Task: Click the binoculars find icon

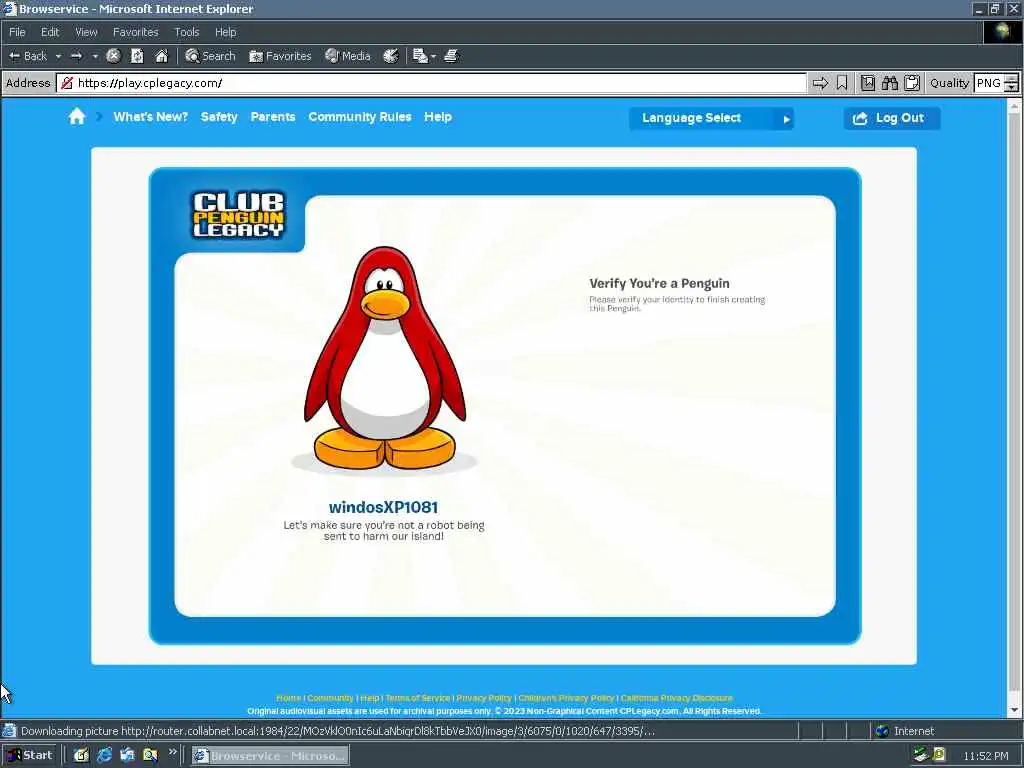Action: click(x=890, y=83)
